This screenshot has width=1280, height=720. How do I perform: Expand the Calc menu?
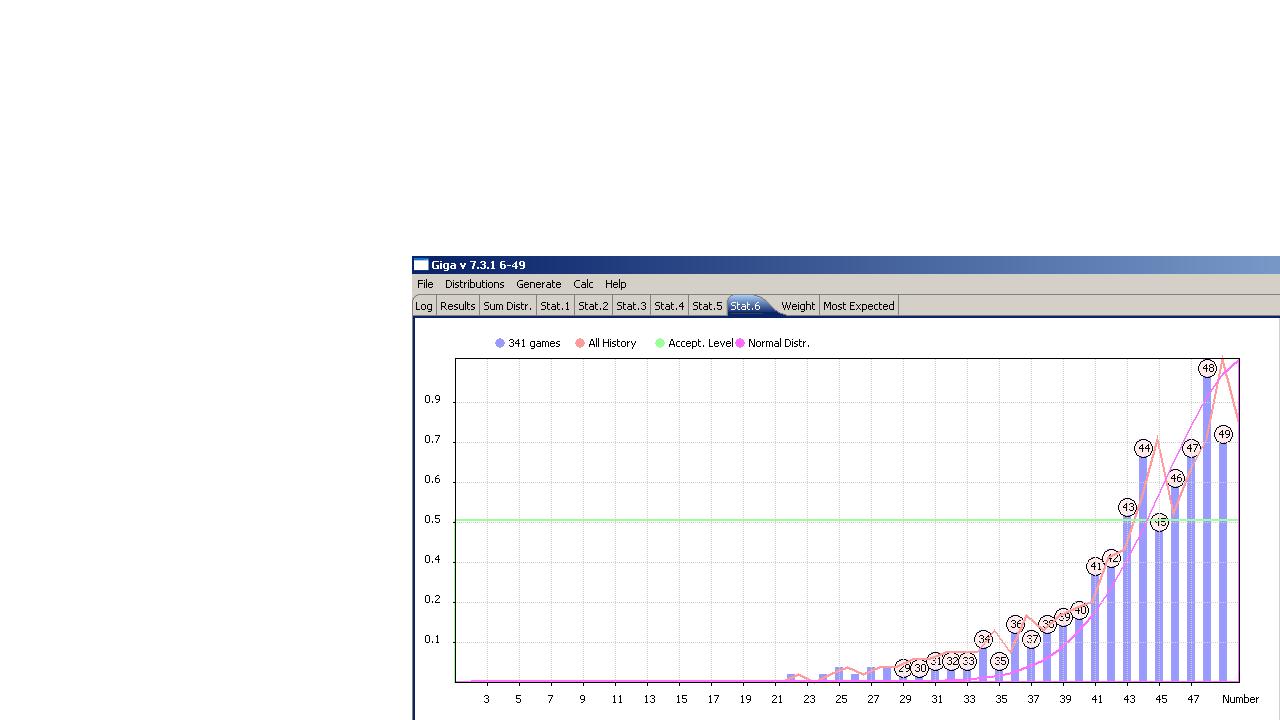click(x=583, y=284)
